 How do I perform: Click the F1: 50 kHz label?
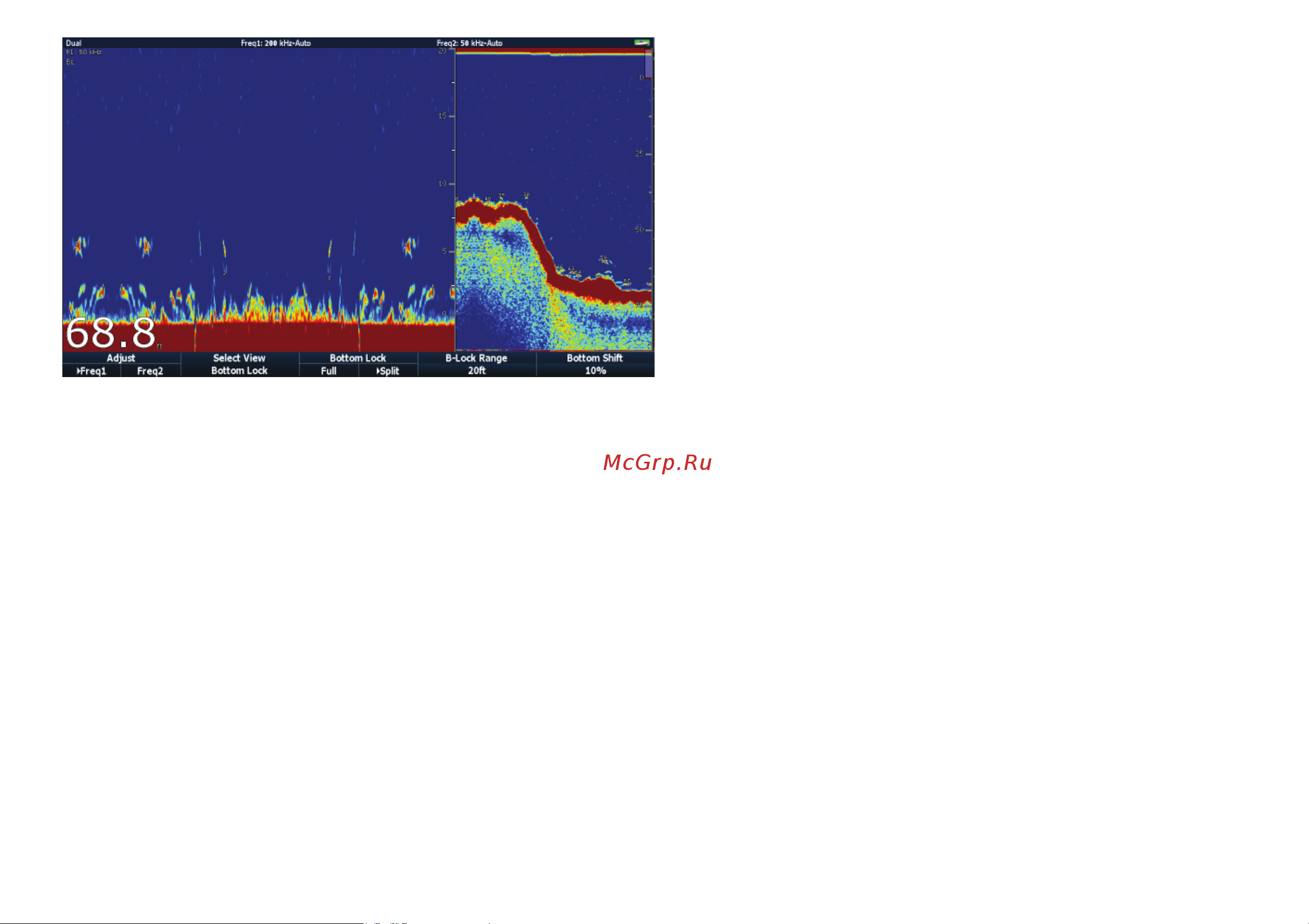pyautogui.click(x=84, y=52)
